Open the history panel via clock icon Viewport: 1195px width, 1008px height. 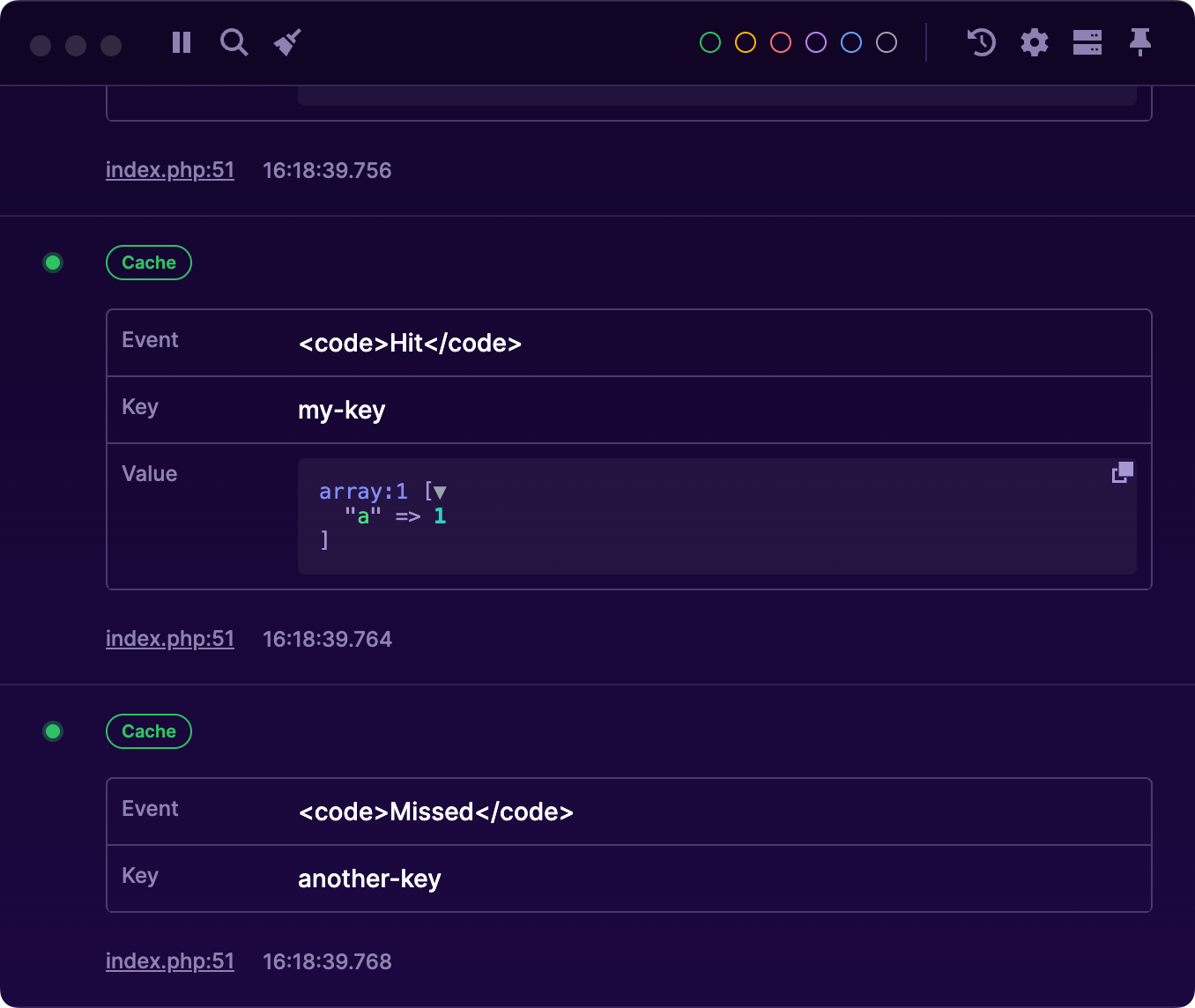tap(981, 42)
